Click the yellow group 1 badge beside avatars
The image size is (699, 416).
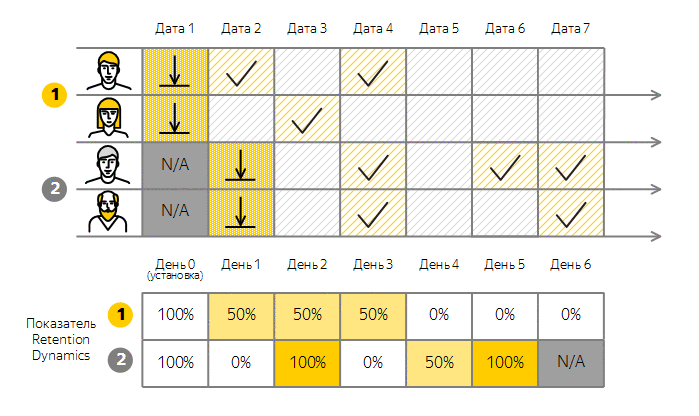pos(54,95)
